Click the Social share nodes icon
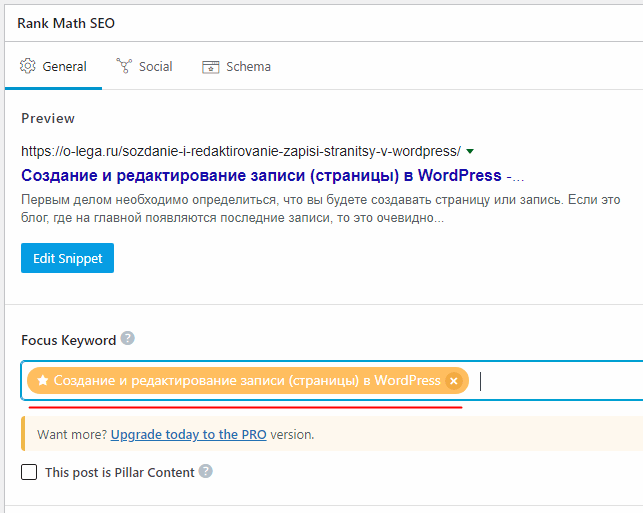643x513 pixels. 124,66
